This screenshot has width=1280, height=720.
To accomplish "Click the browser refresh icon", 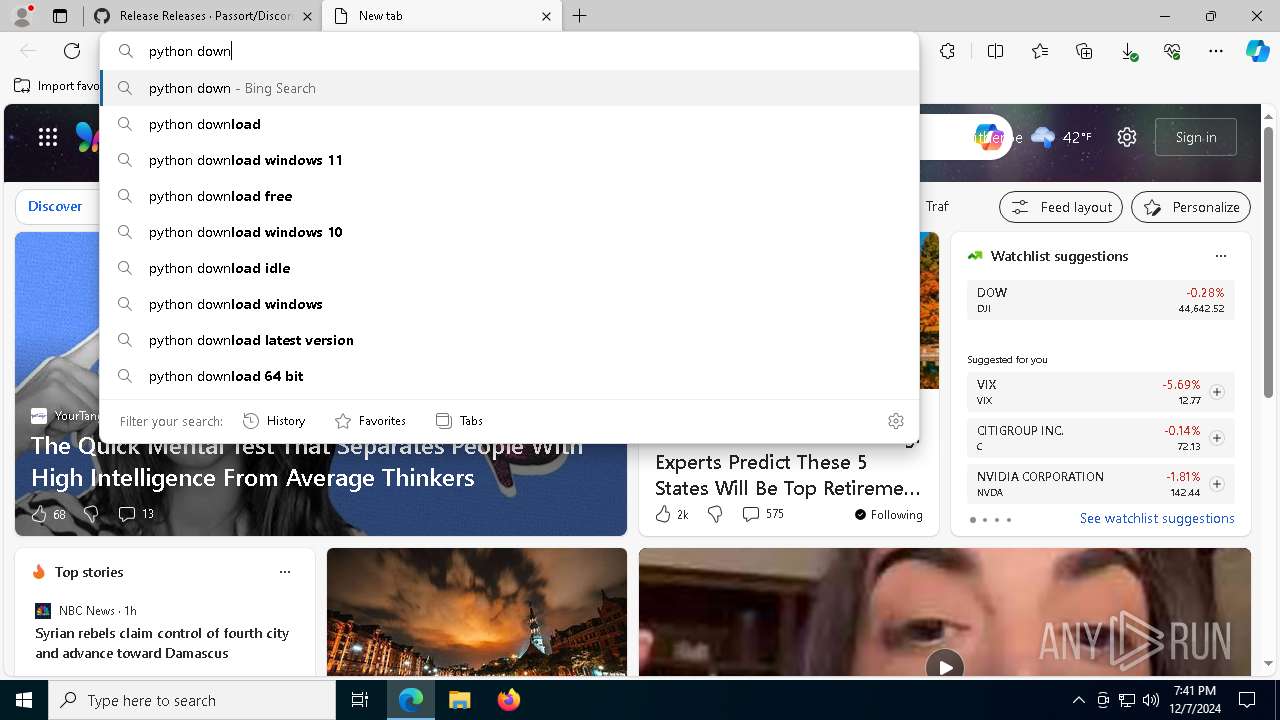I will point(72,51).
